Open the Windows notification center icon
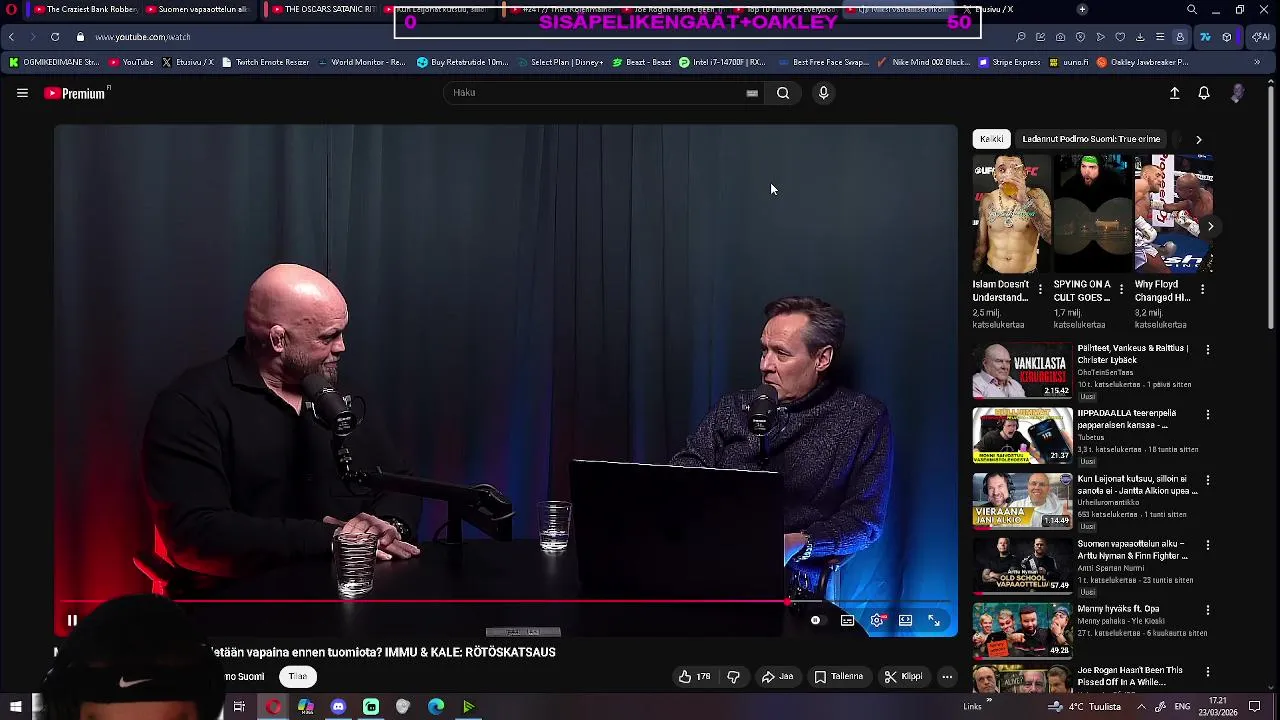Screen dimensions: 1280x720 tap(1254, 706)
